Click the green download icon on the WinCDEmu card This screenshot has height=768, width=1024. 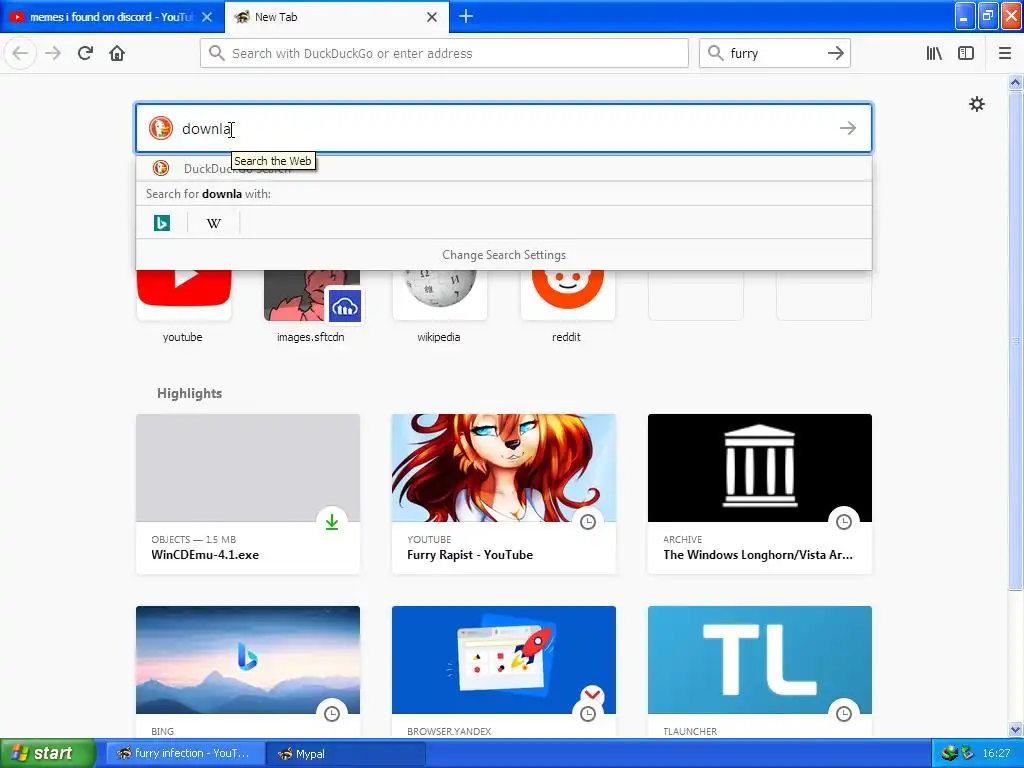pos(332,522)
